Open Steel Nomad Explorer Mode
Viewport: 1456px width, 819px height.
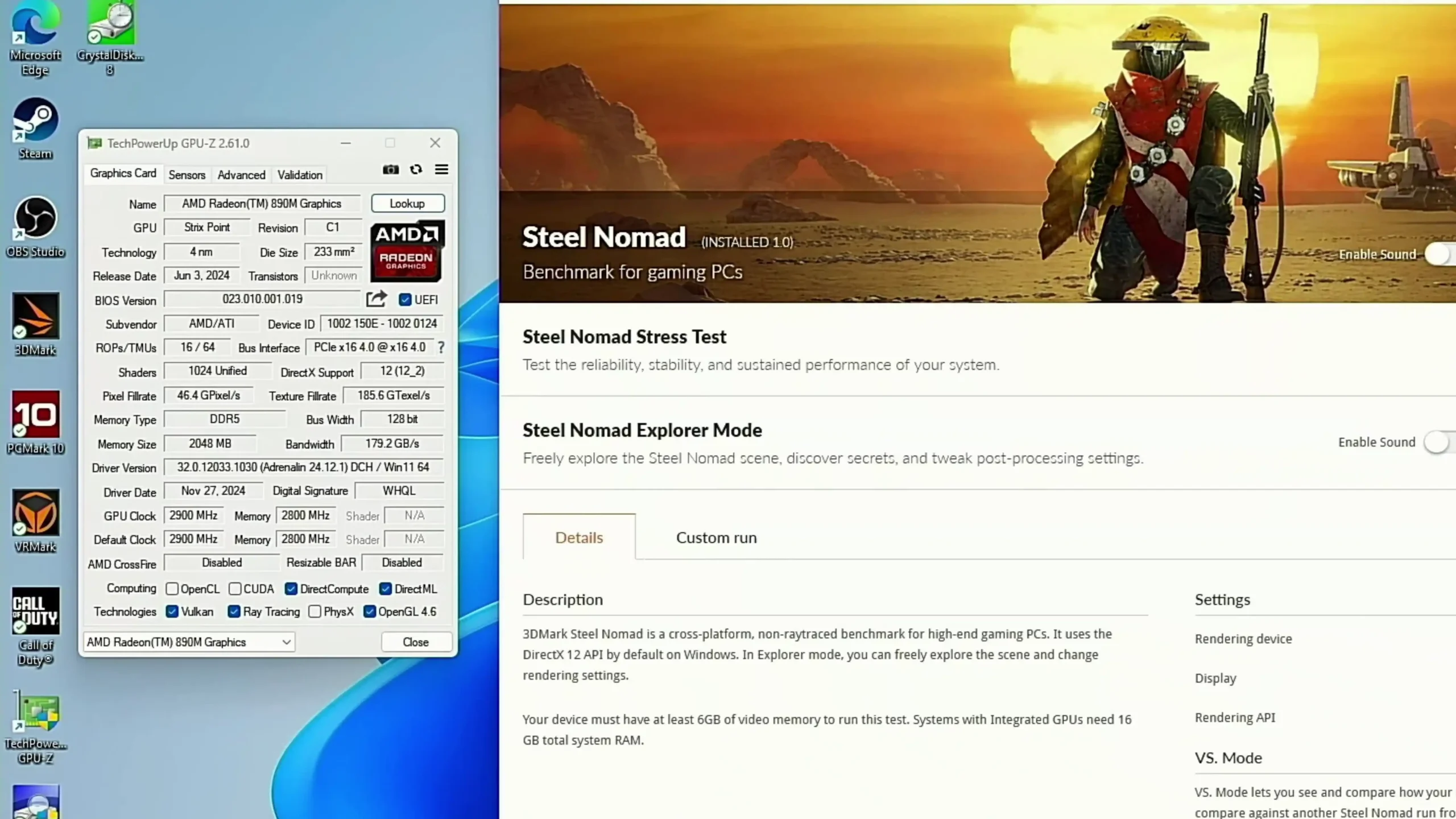pyautogui.click(x=642, y=430)
